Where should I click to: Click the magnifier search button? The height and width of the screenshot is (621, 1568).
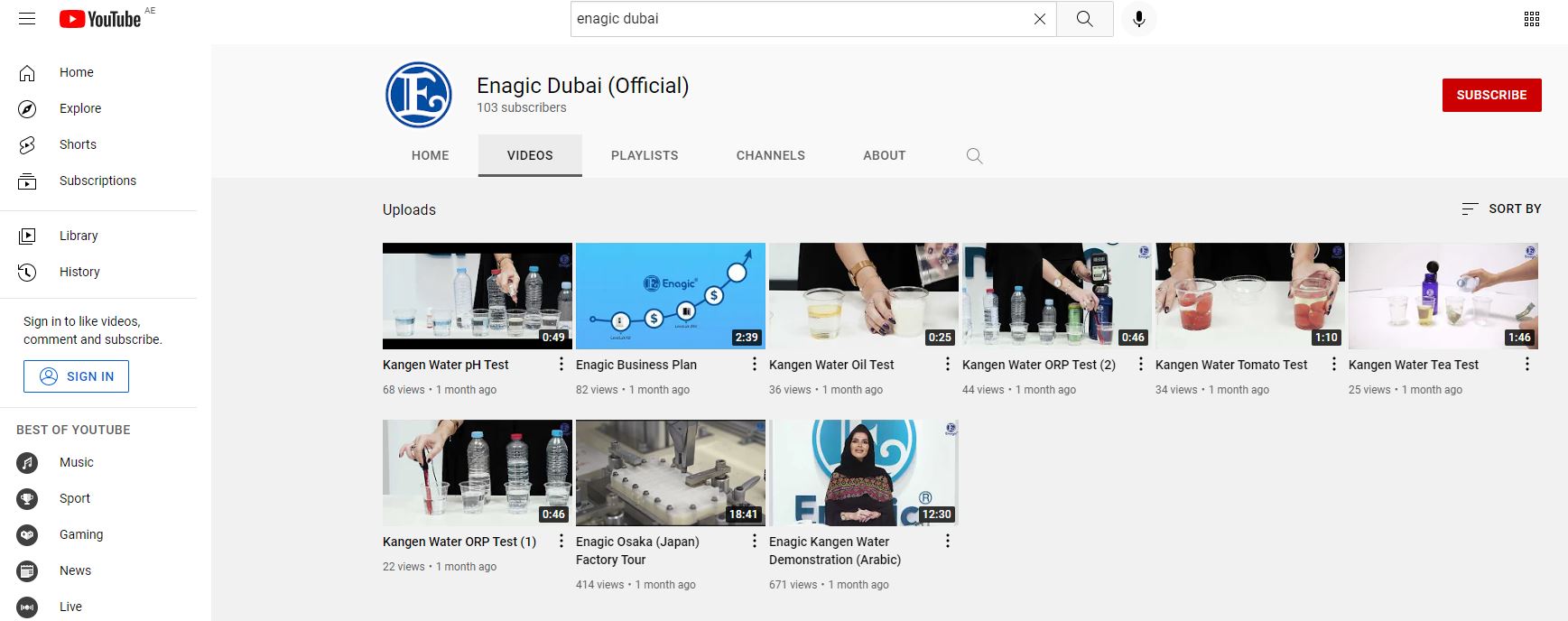point(1084,19)
